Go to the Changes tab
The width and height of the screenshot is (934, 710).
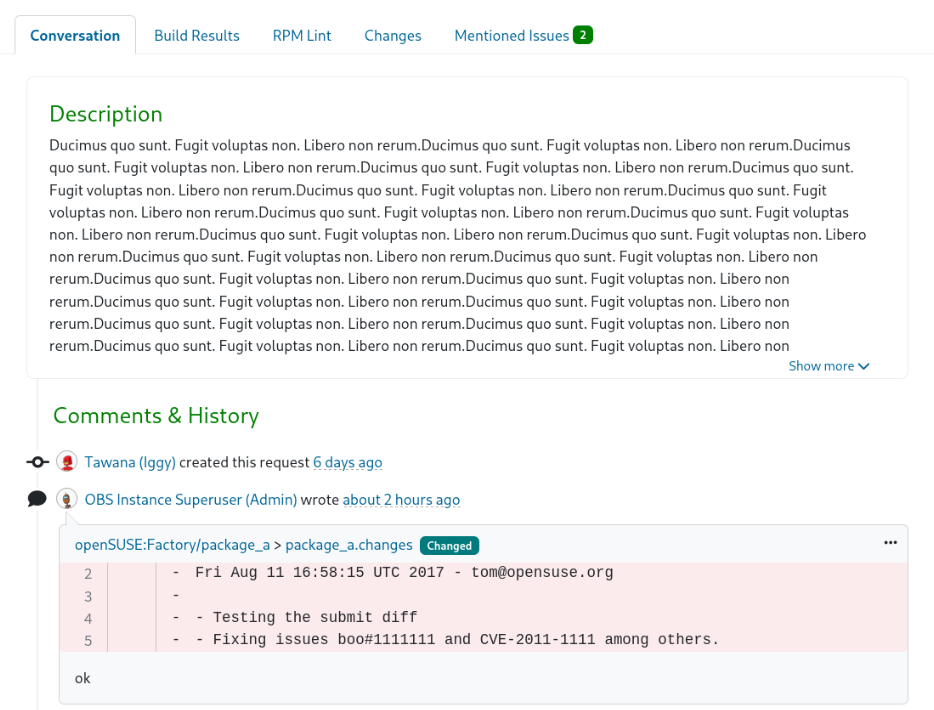tap(393, 36)
